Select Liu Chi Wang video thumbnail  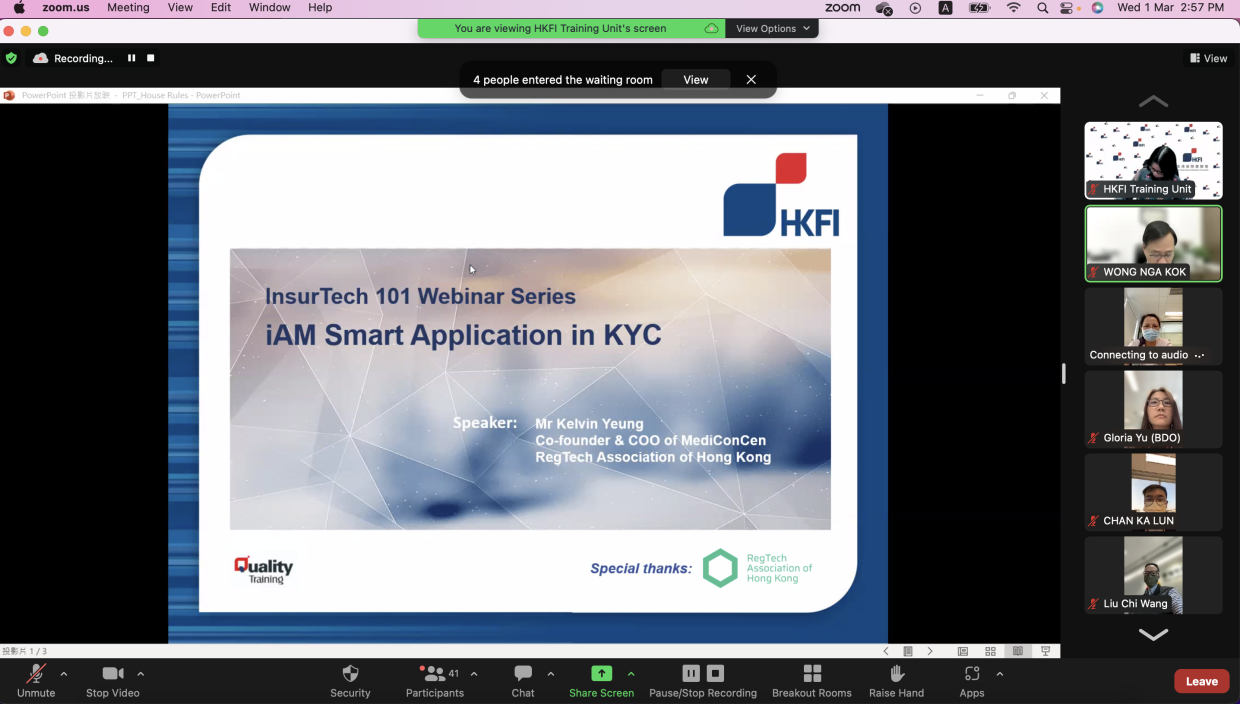pyautogui.click(x=1153, y=575)
